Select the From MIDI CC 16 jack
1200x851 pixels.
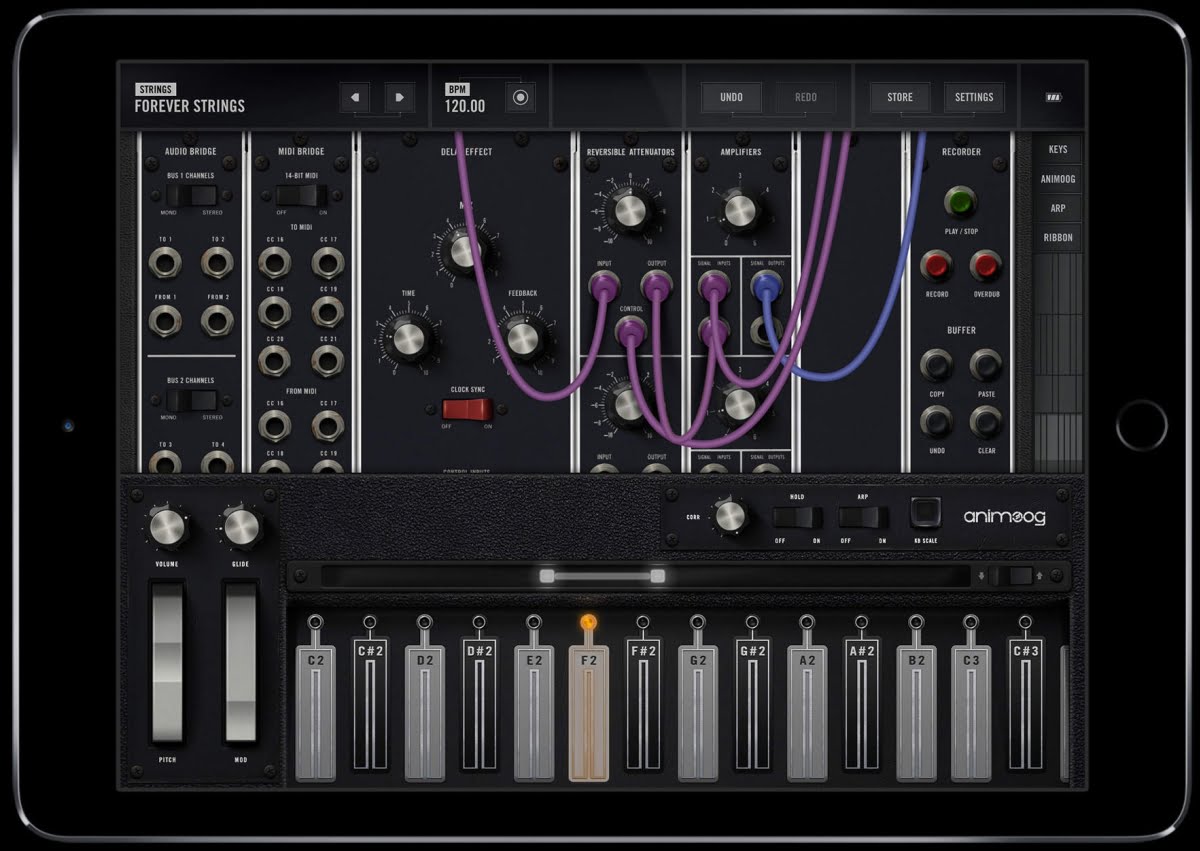[x=274, y=426]
